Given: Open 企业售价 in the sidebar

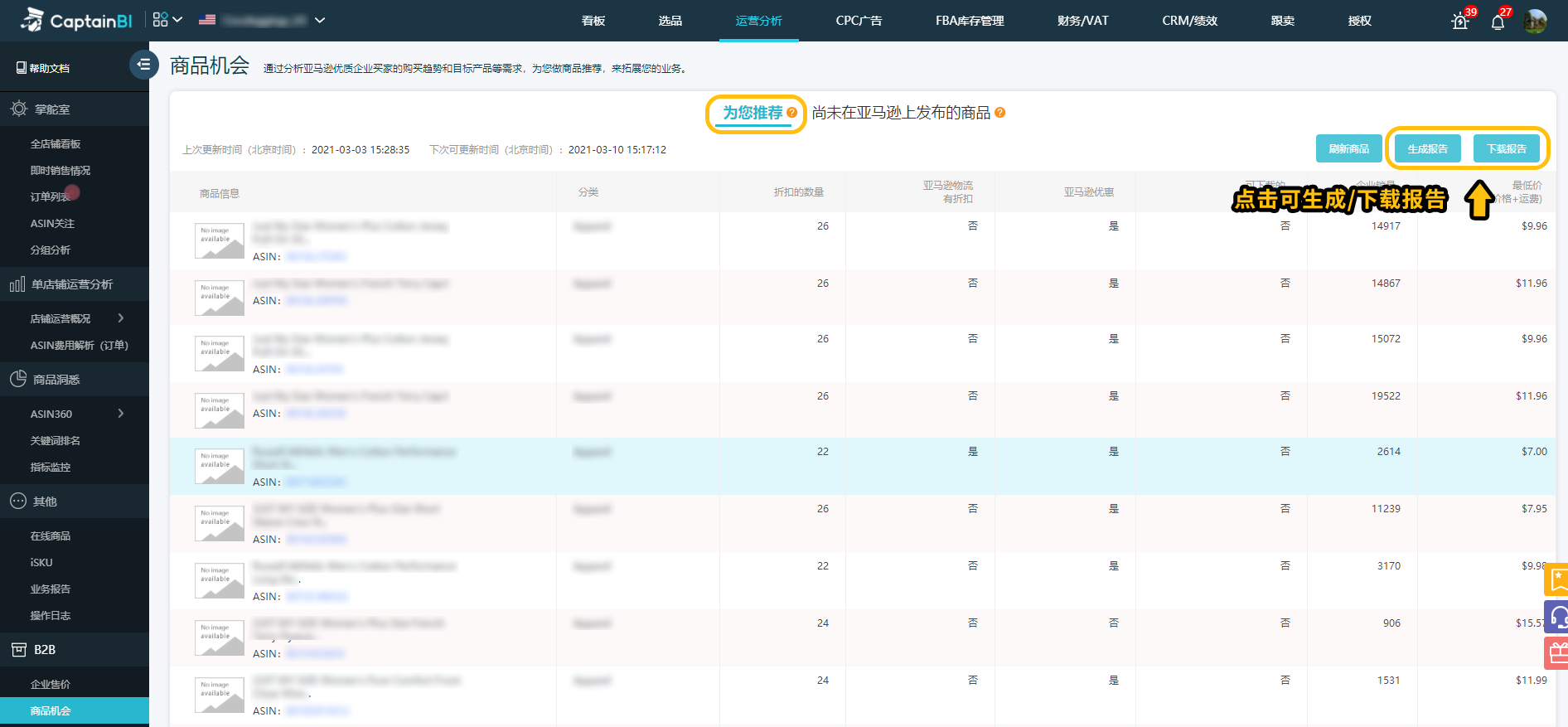Looking at the screenshot, I should tap(51, 685).
